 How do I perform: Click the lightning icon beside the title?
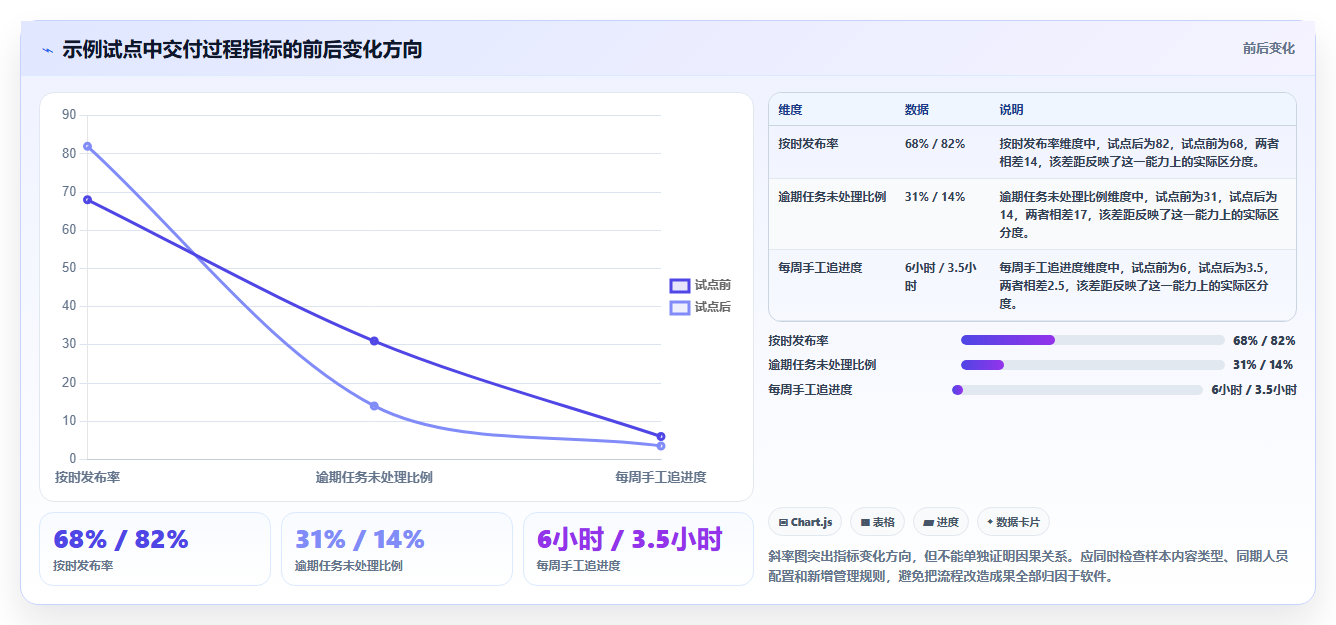coord(47,50)
